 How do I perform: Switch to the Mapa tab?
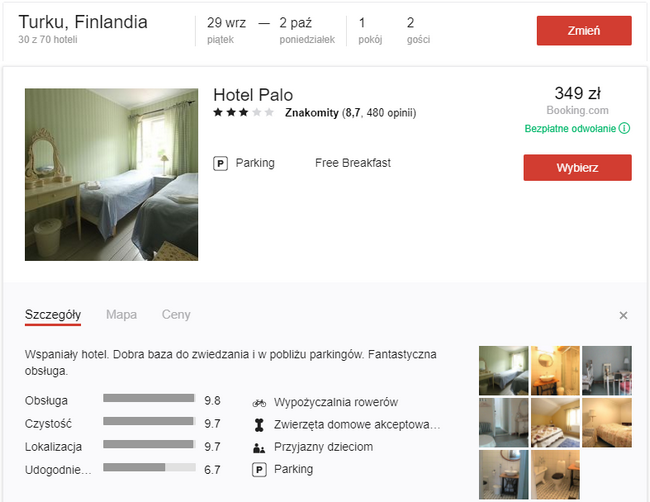tap(121, 315)
